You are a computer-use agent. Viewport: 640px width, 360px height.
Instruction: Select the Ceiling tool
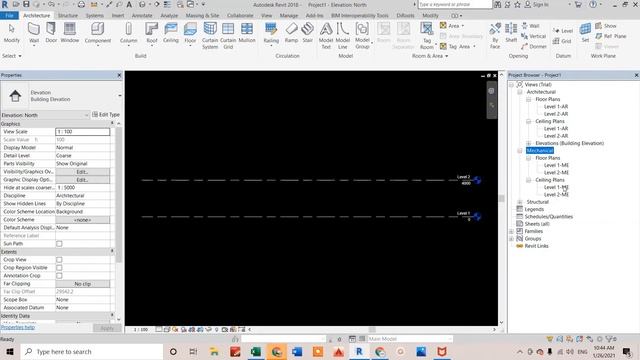pyautogui.click(x=171, y=33)
